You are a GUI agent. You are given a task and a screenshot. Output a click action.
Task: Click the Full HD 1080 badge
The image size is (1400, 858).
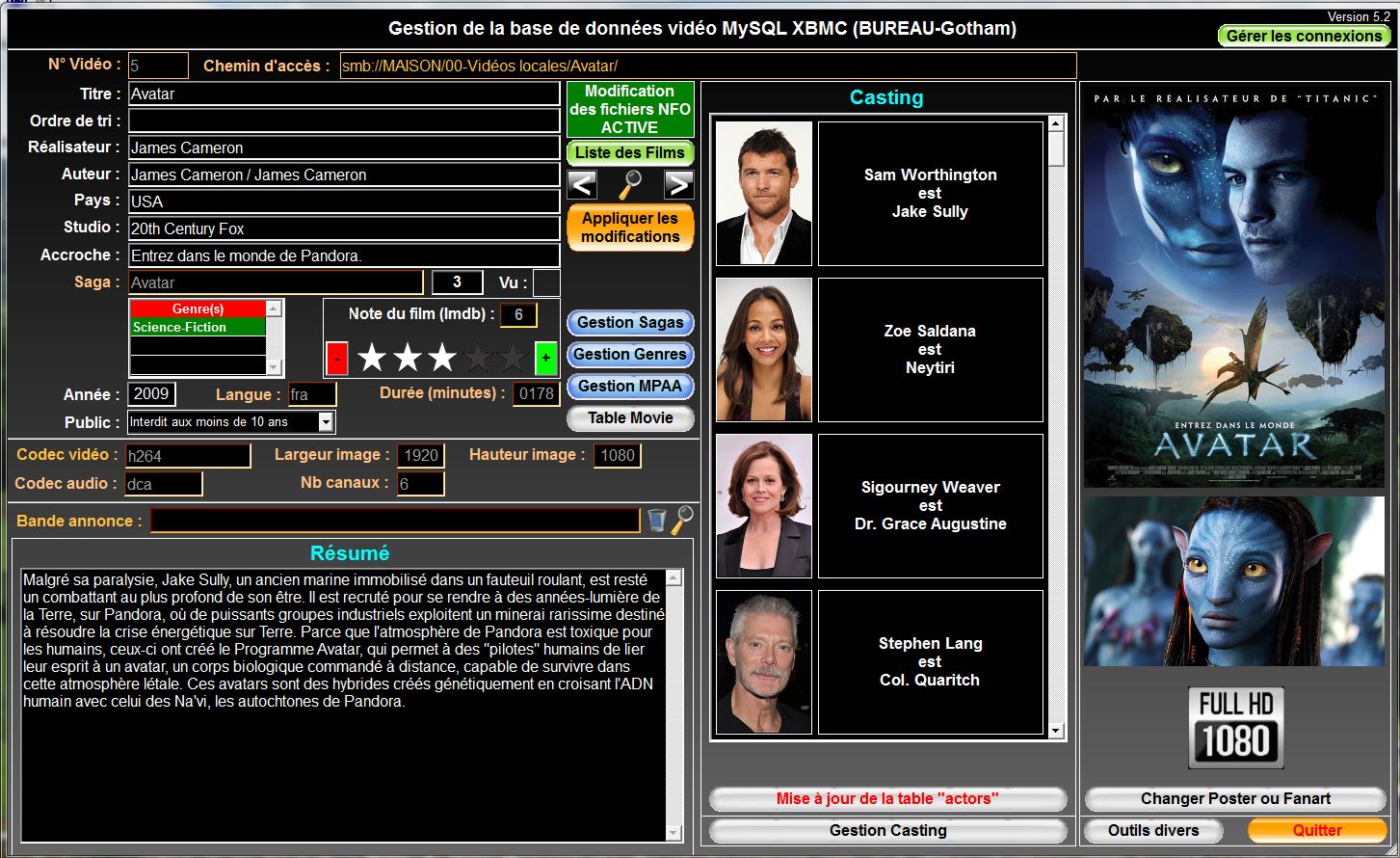pos(1236,727)
